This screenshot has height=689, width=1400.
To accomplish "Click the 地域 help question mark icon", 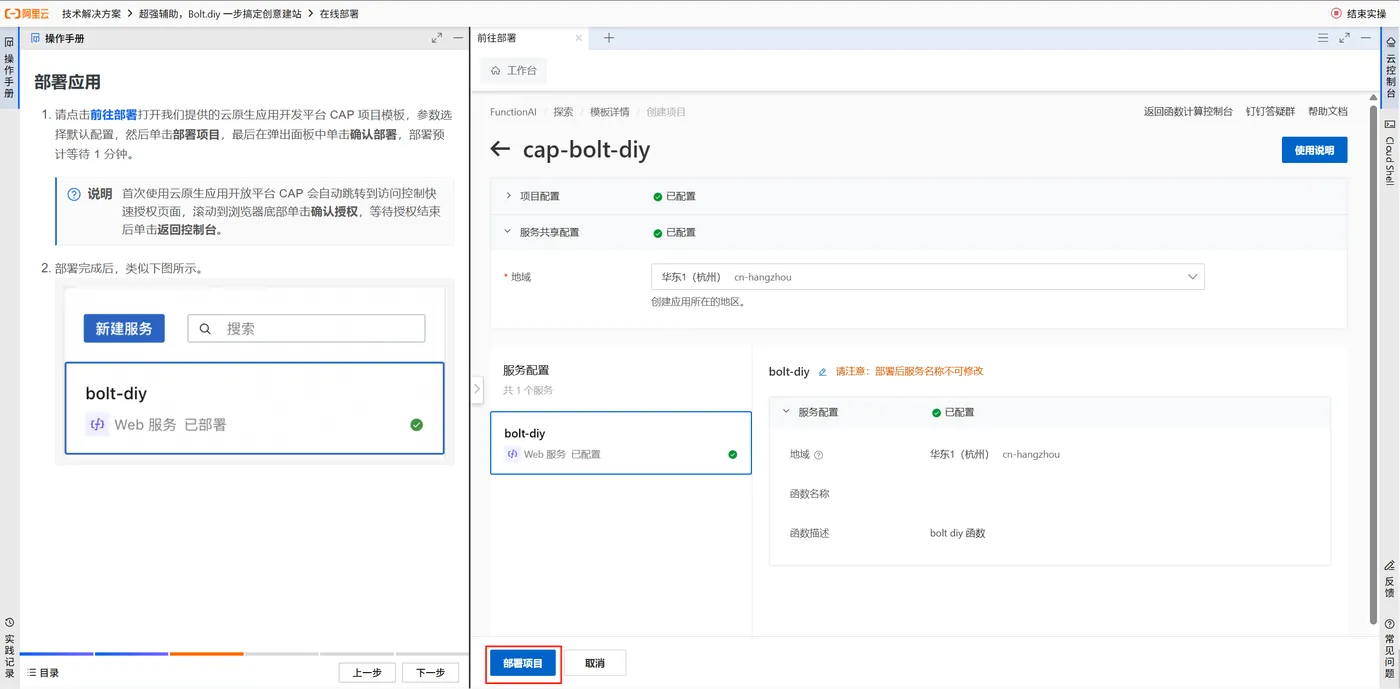I will point(818,455).
